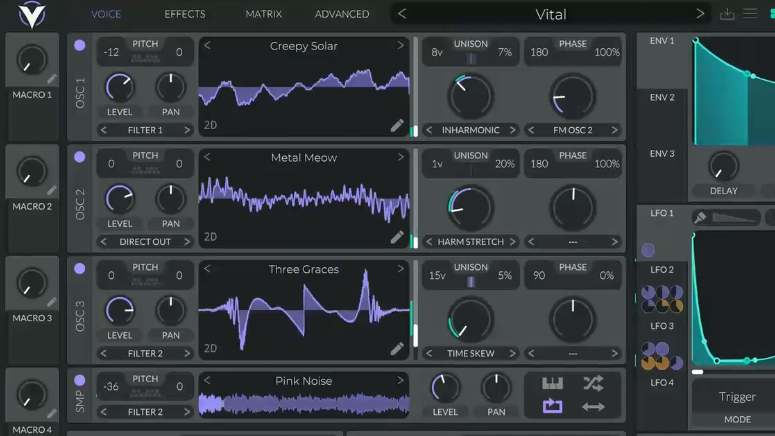The image size is (775, 436).
Task: Open FM OSC 2 distortion selector
Action: [573, 130]
